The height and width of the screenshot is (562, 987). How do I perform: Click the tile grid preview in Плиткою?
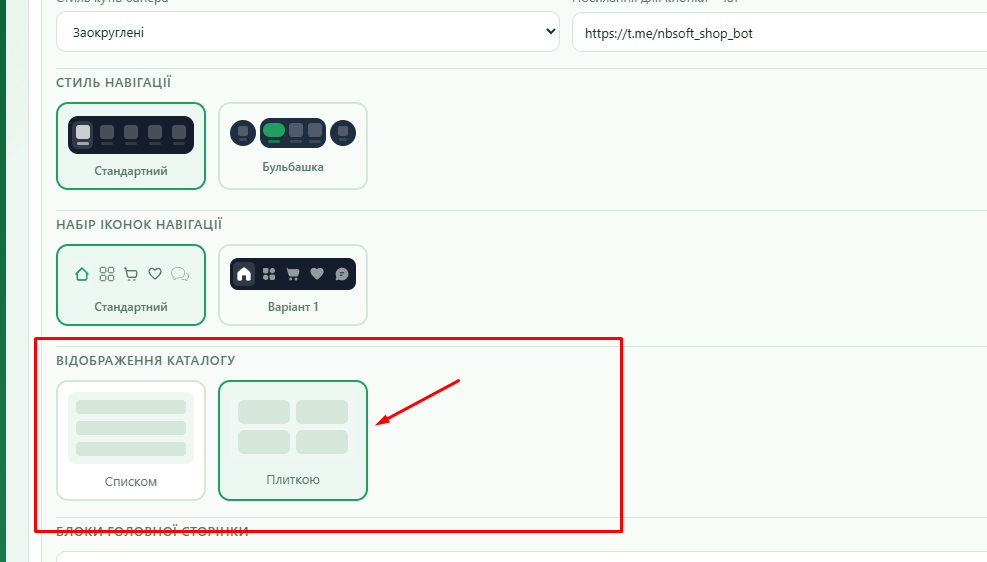(293, 427)
